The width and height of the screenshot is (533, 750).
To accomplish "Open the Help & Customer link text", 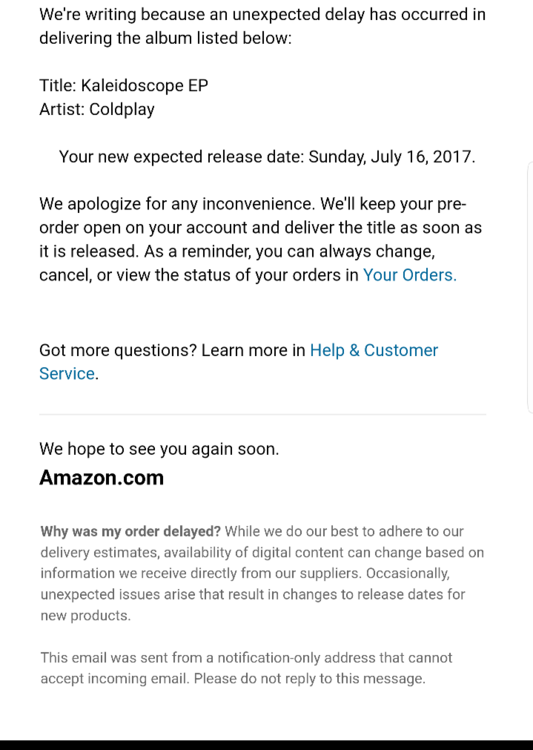I will 374,350.
